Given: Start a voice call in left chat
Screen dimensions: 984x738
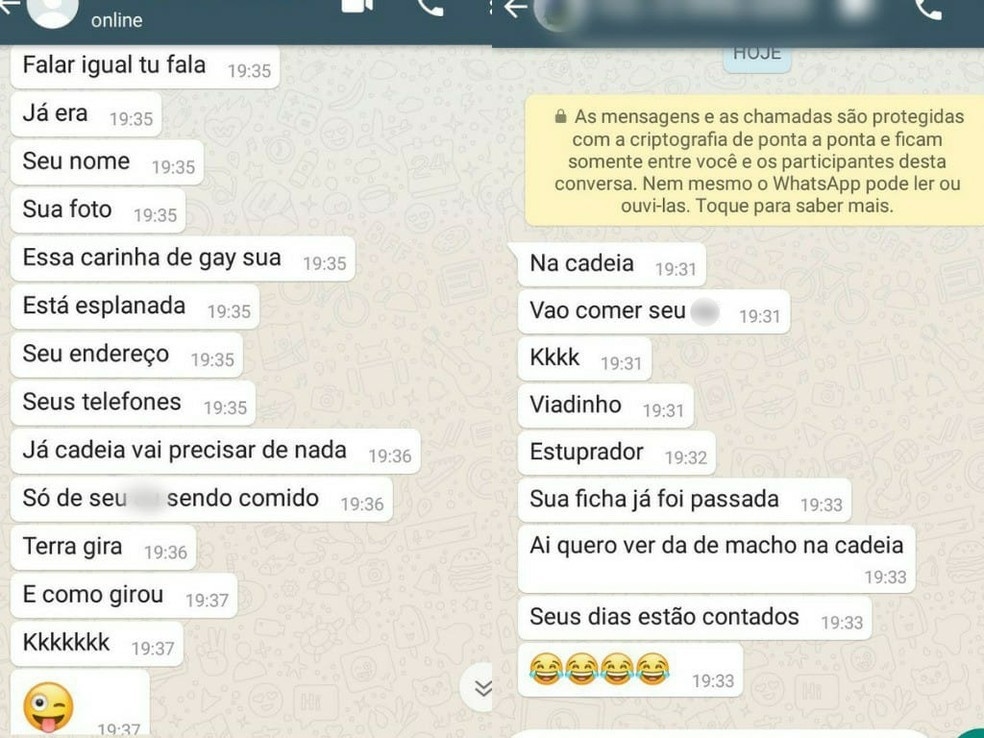Looking at the screenshot, I should point(430,6).
